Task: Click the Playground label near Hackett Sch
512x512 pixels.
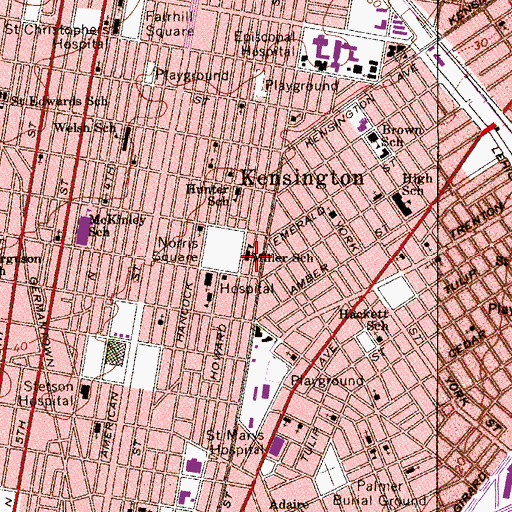Action: 327,381
